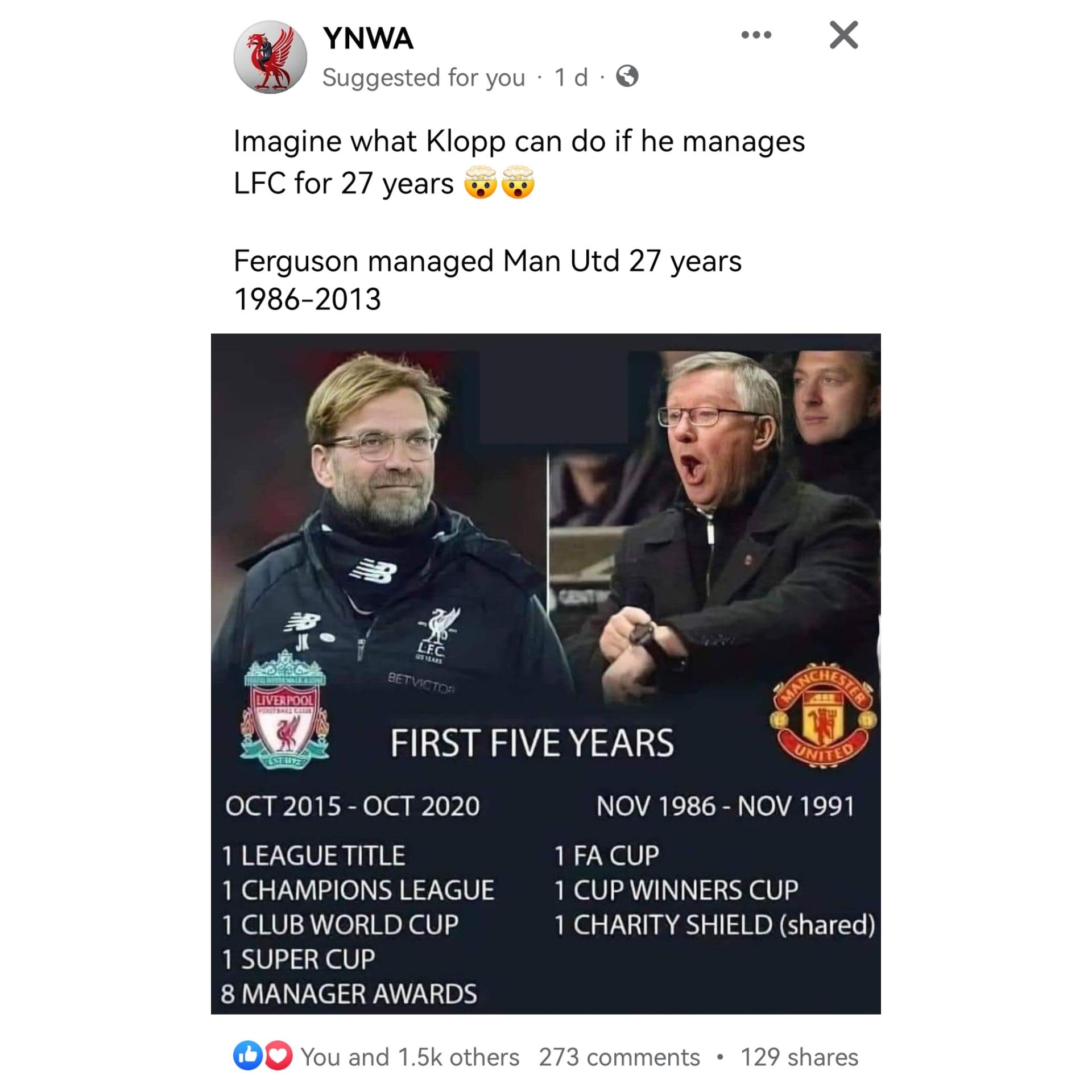Click the 1 d post timestamp
This screenshot has height=1092, width=1092.
571,77
